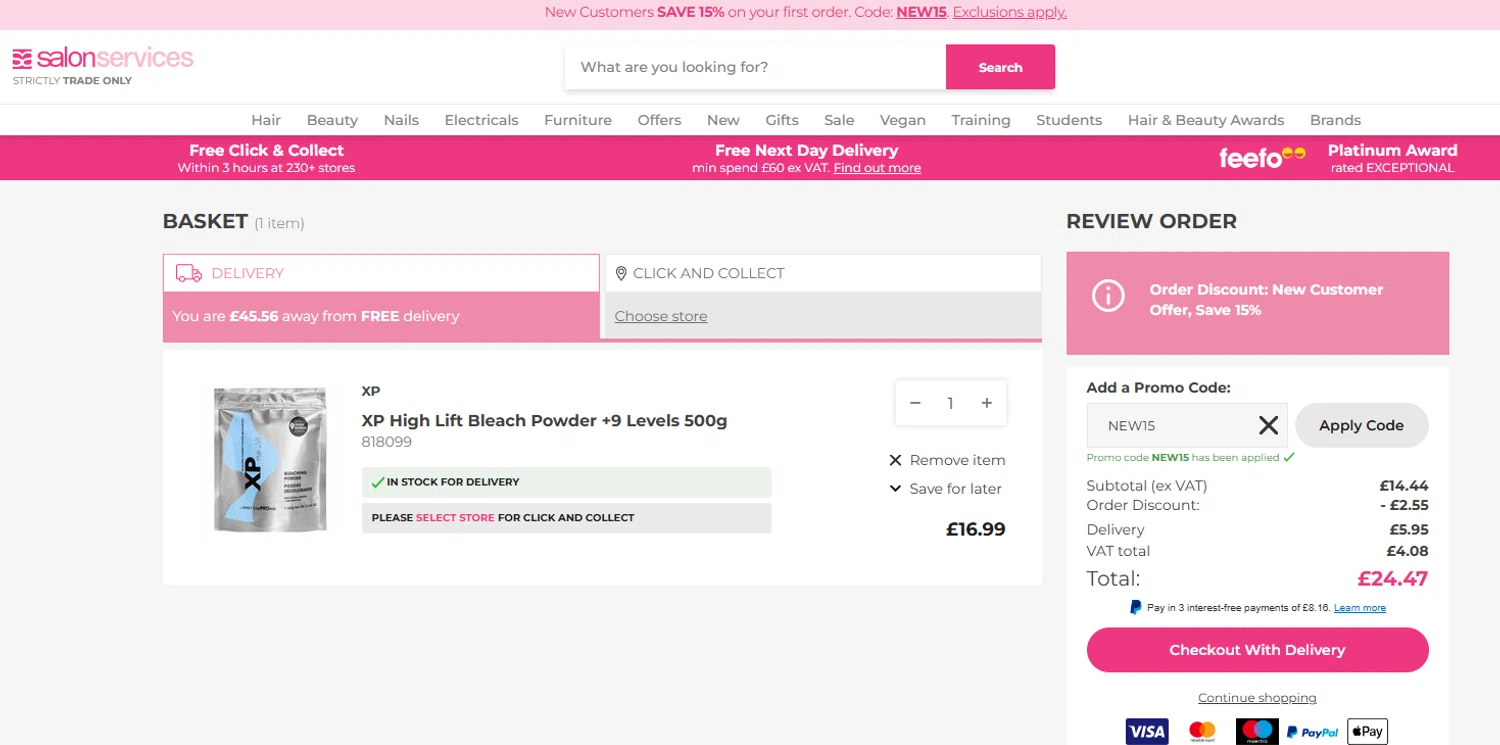Click SELECT STORE for click and collect
This screenshot has width=1500, height=745.
(x=455, y=518)
